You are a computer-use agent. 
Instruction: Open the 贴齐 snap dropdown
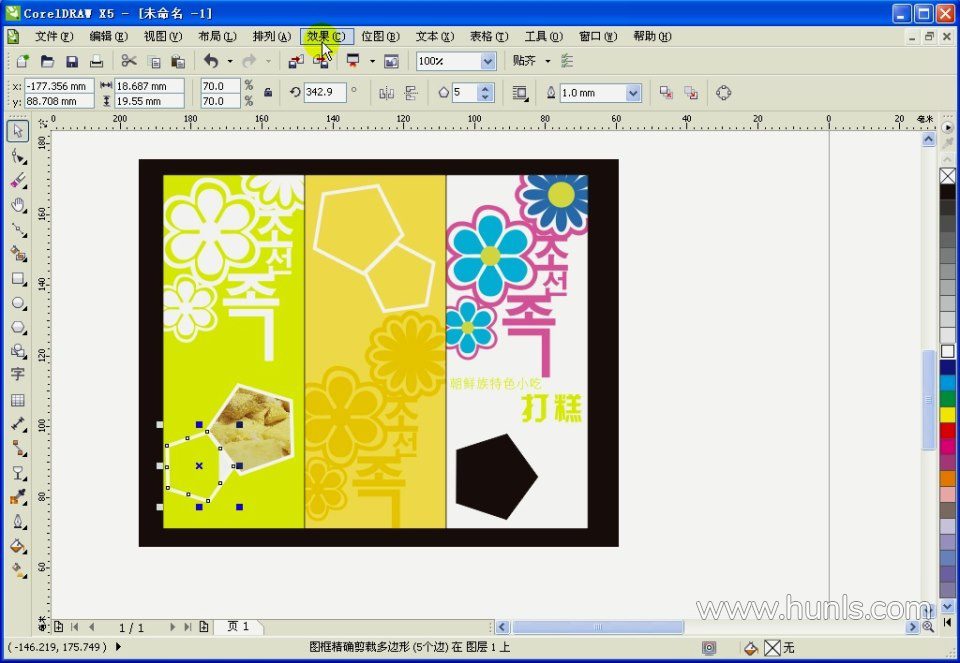click(547, 62)
